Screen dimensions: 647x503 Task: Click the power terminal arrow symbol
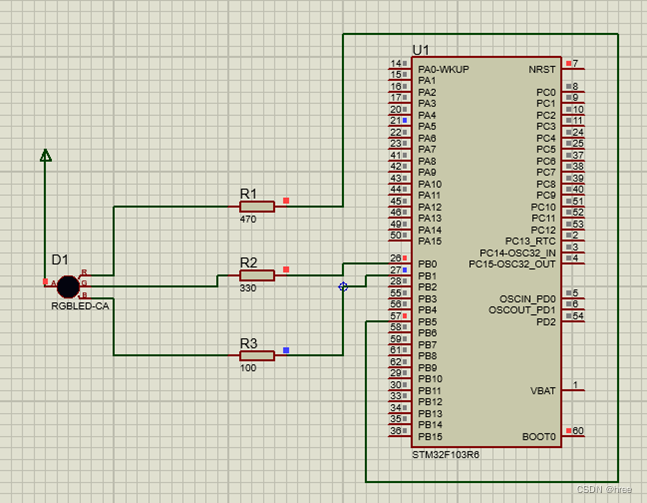point(45,155)
